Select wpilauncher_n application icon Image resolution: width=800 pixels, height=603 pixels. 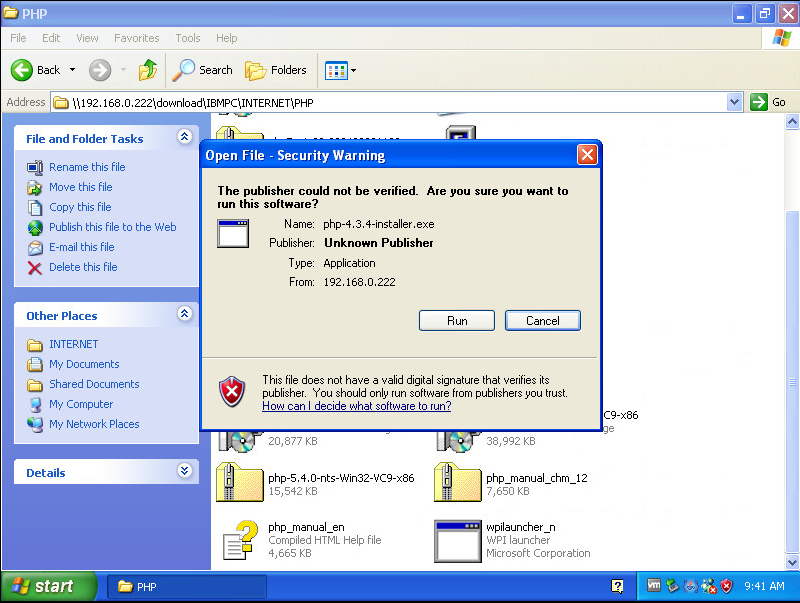[x=458, y=541]
